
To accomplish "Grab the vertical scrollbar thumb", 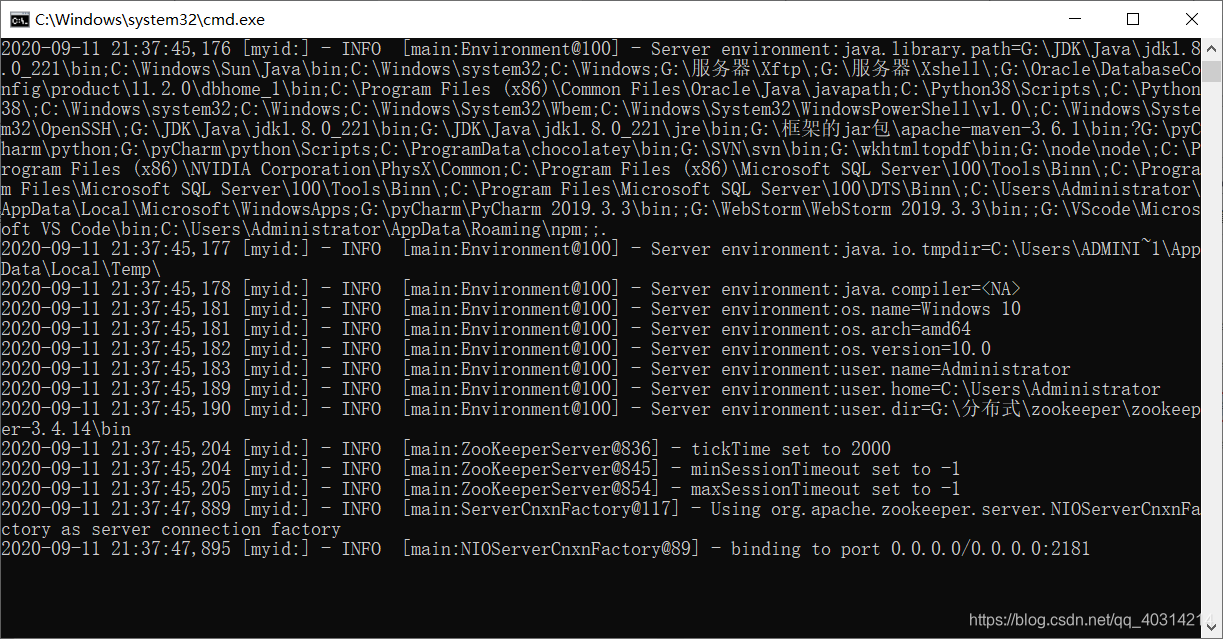I will click(x=1211, y=70).
